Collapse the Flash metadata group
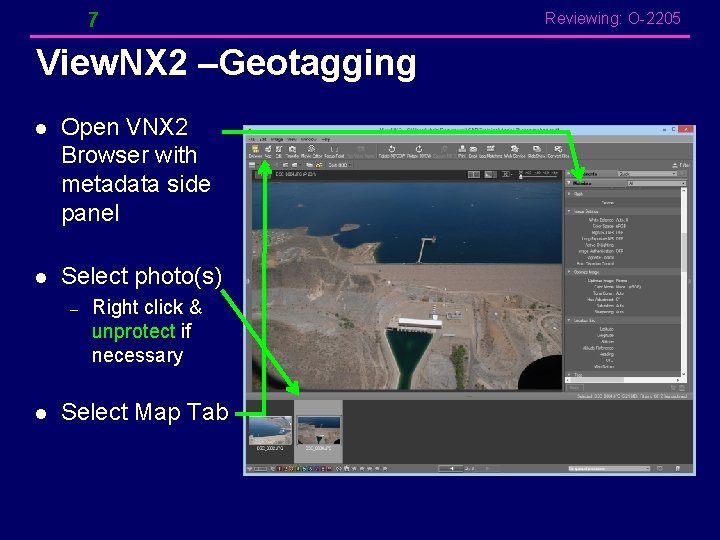The width and height of the screenshot is (720, 540). [569, 194]
